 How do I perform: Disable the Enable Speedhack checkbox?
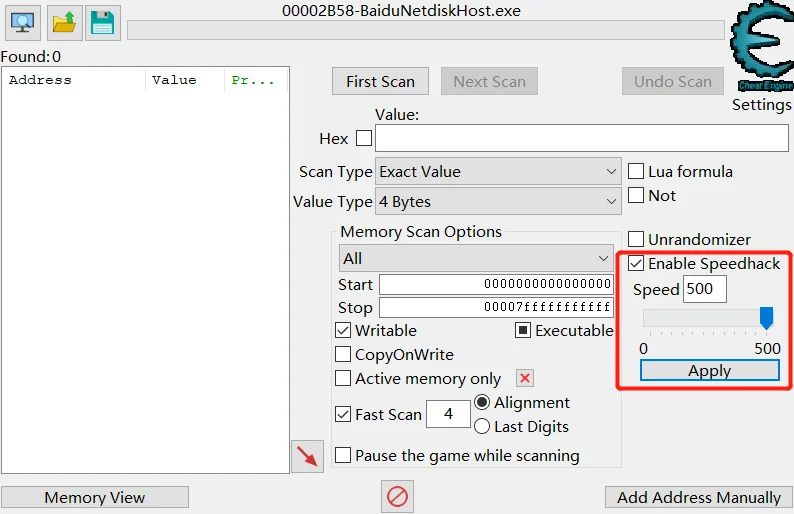tap(636, 263)
